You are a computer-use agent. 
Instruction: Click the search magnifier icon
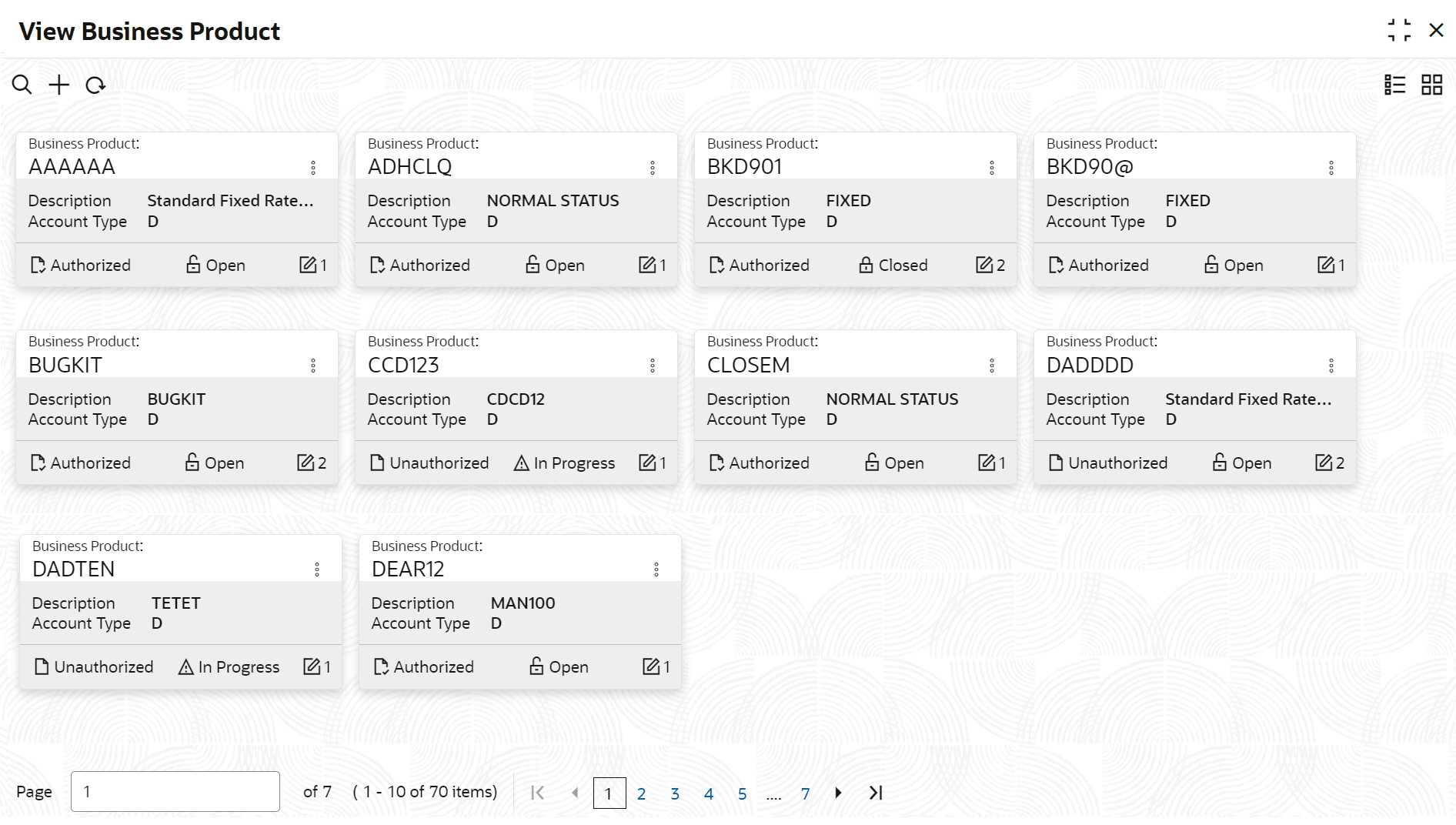tap(22, 85)
